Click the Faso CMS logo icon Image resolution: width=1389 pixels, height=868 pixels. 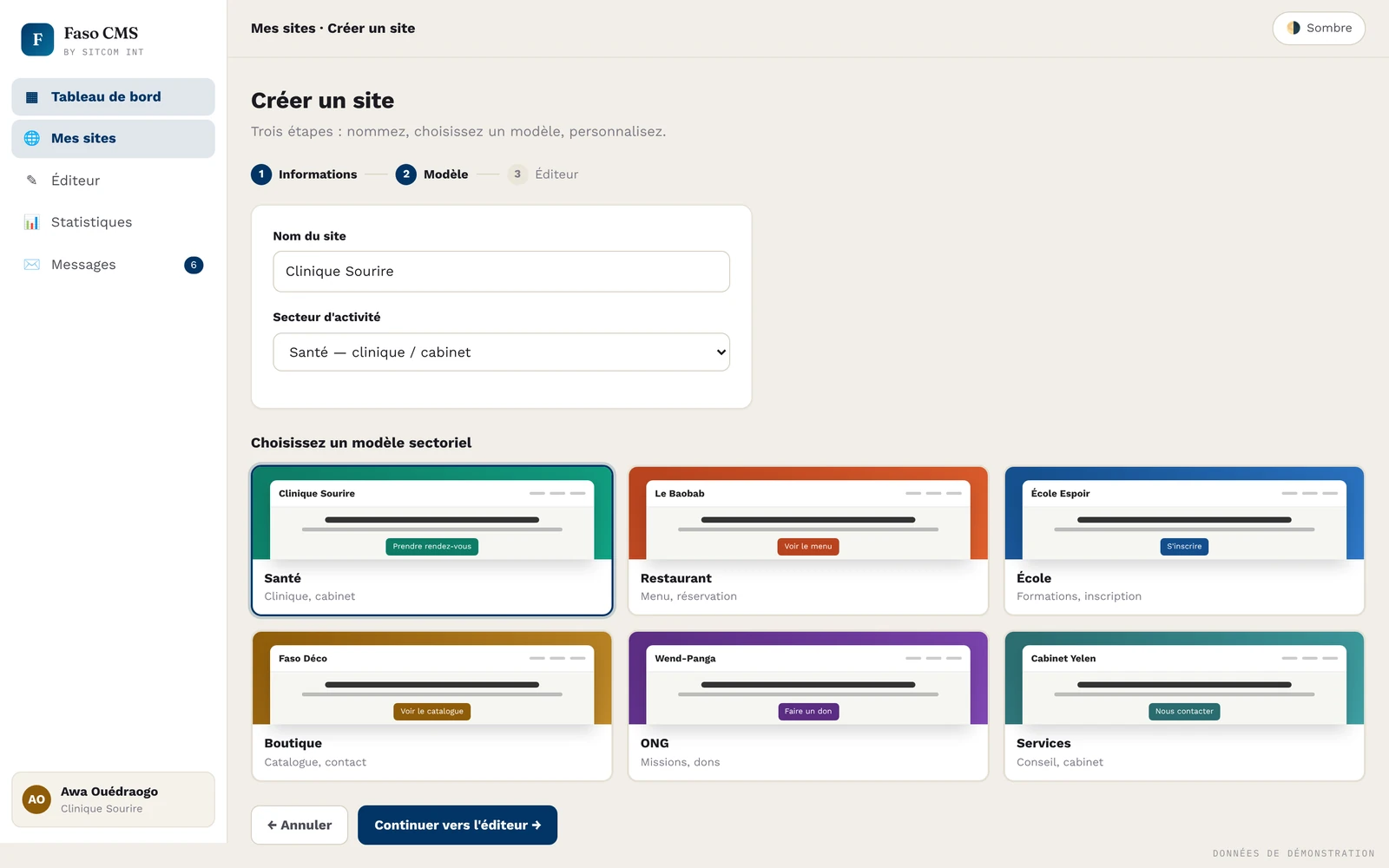[37, 39]
